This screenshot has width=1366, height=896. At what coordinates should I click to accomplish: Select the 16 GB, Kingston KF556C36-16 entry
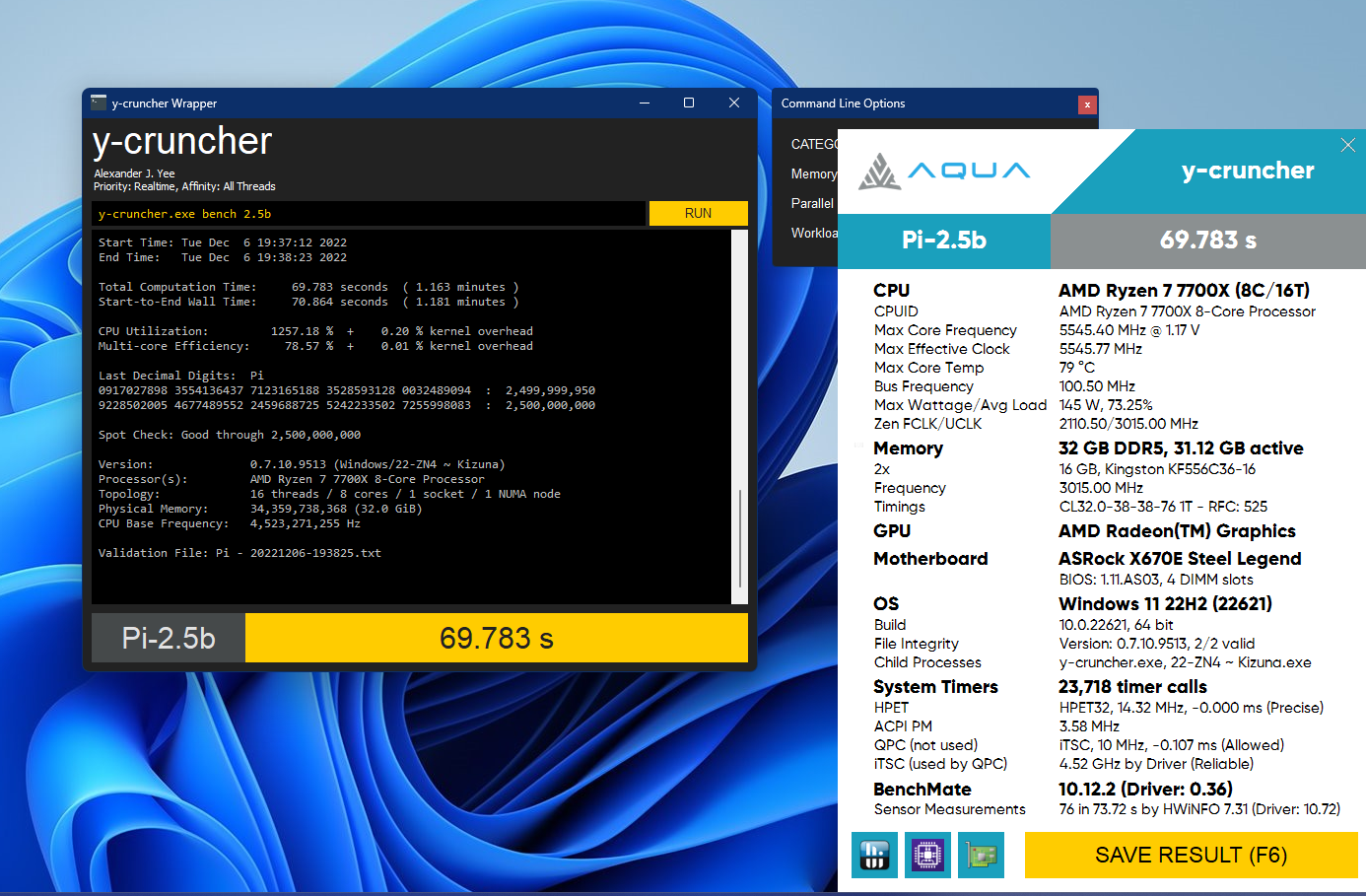[1157, 469]
